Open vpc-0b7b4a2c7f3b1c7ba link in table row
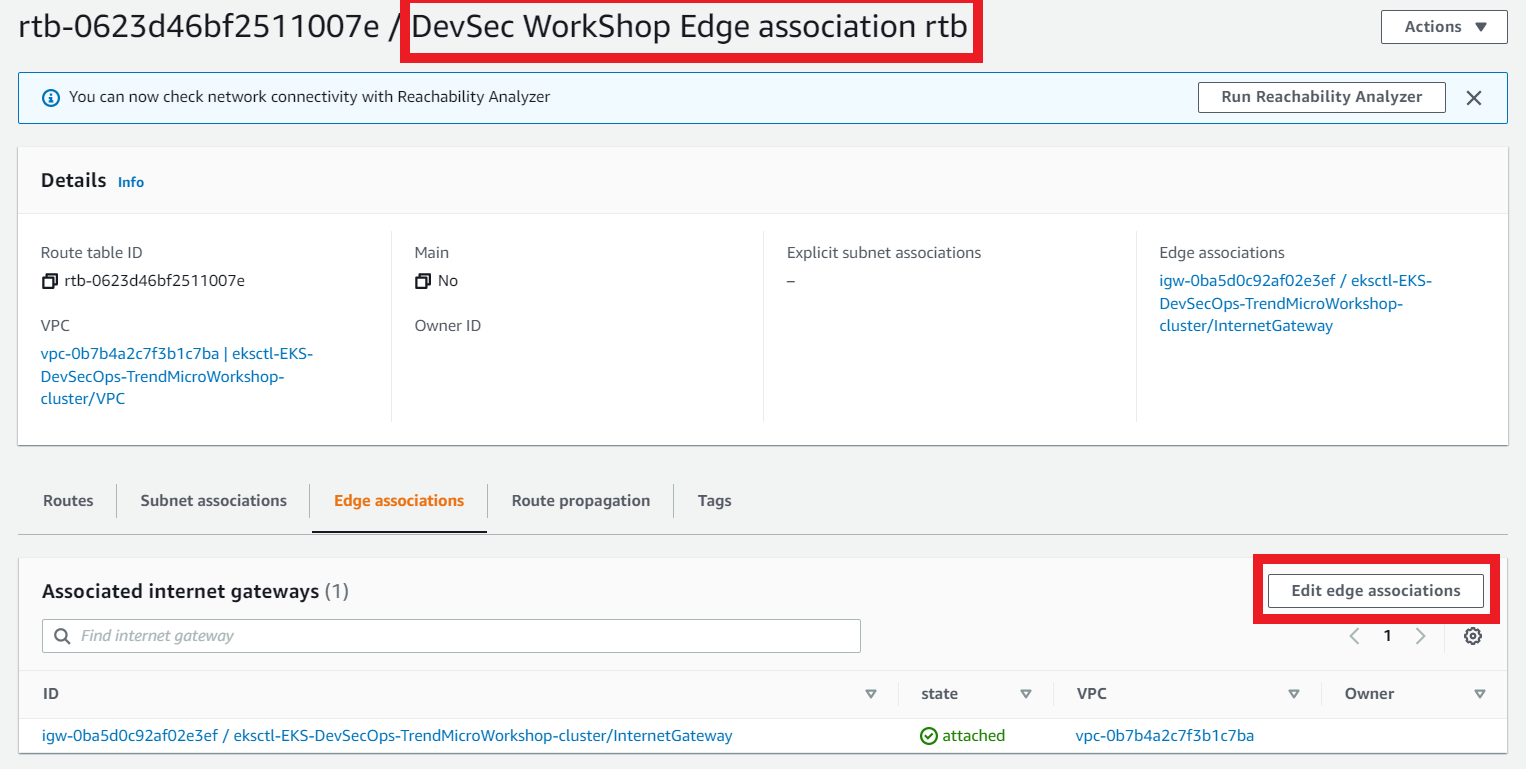1526x769 pixels. [1165, 736]
